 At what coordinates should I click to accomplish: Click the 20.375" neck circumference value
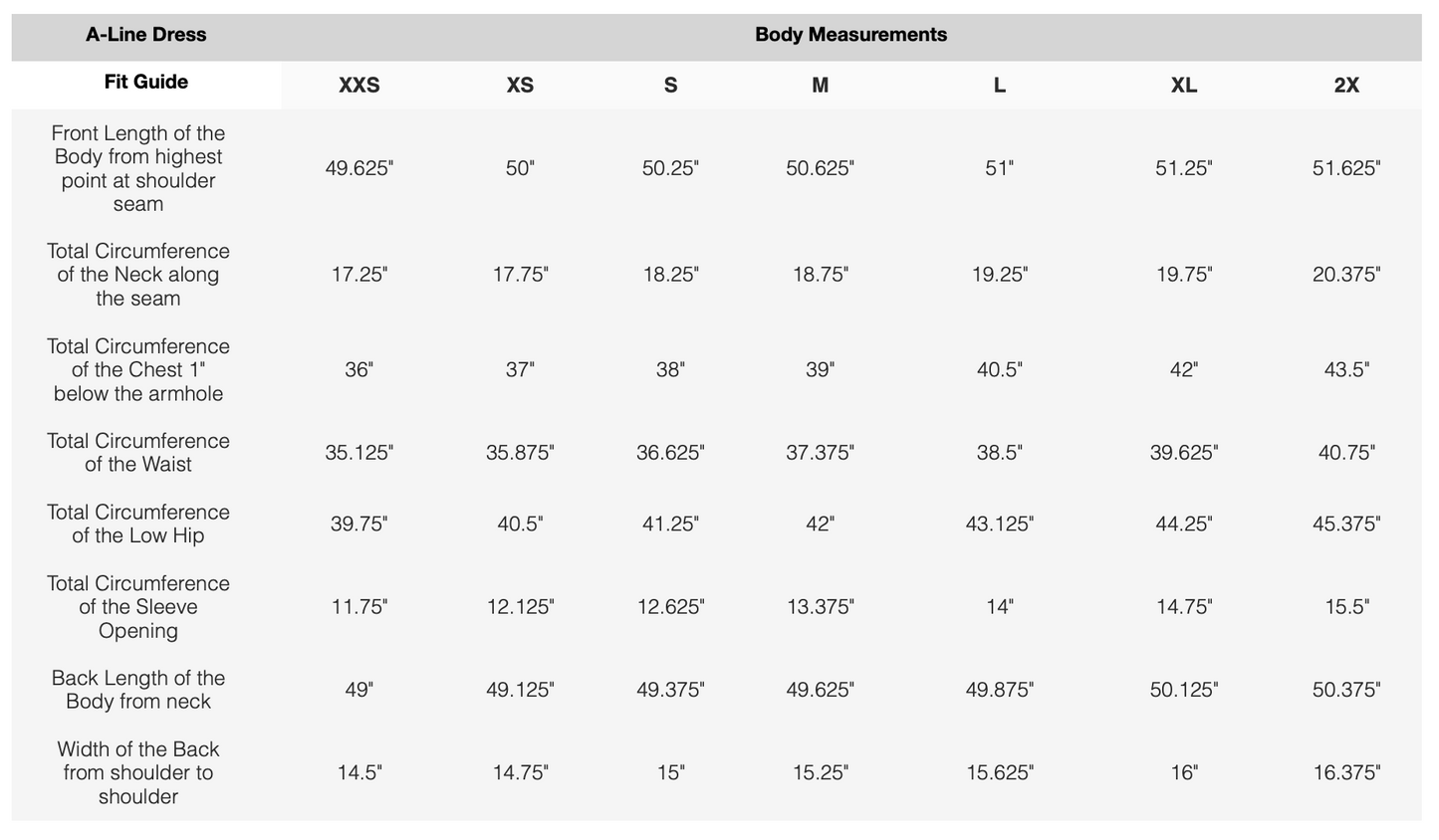(x=1346, y=275)
